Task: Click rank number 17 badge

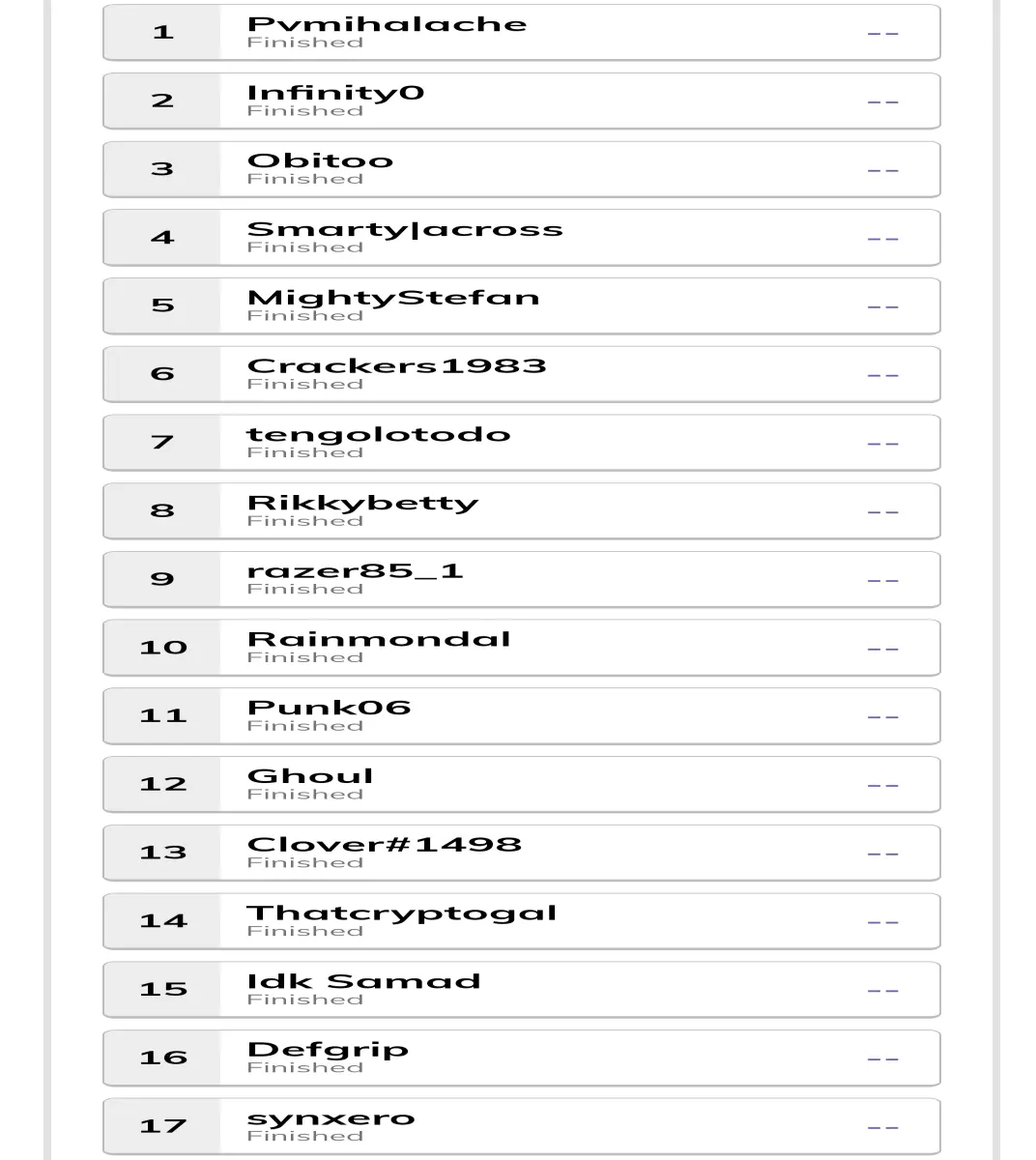Action: (162, 1126)
